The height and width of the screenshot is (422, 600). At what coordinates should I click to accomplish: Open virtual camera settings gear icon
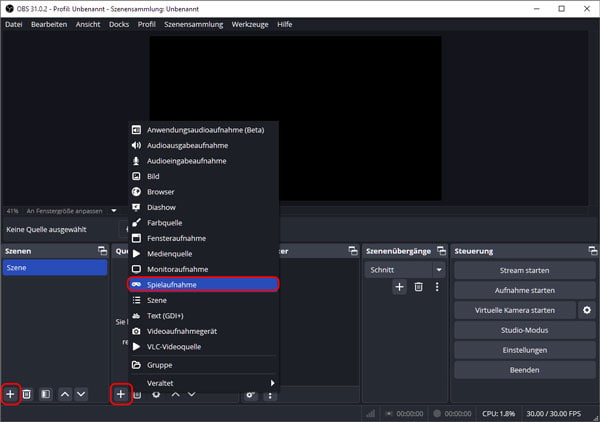(x=587, y=310)
